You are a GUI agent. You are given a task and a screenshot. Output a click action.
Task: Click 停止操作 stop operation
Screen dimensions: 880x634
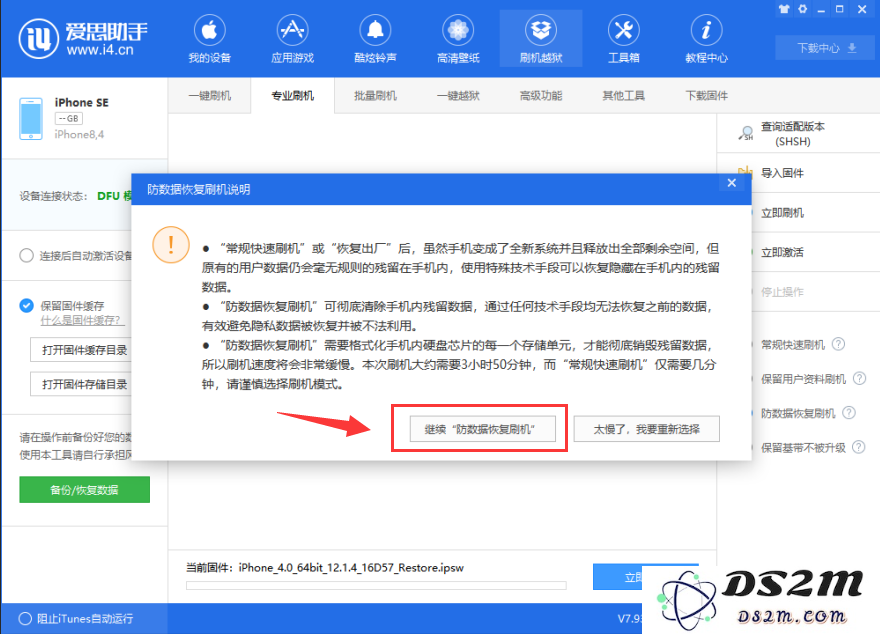click(782, 292)
